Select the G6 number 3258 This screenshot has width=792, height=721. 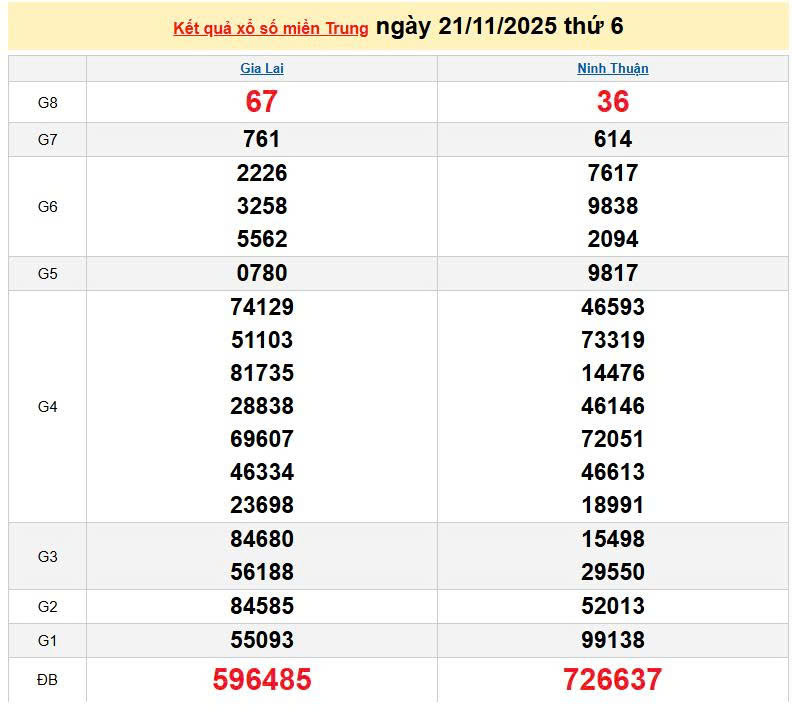pos(262,206)
